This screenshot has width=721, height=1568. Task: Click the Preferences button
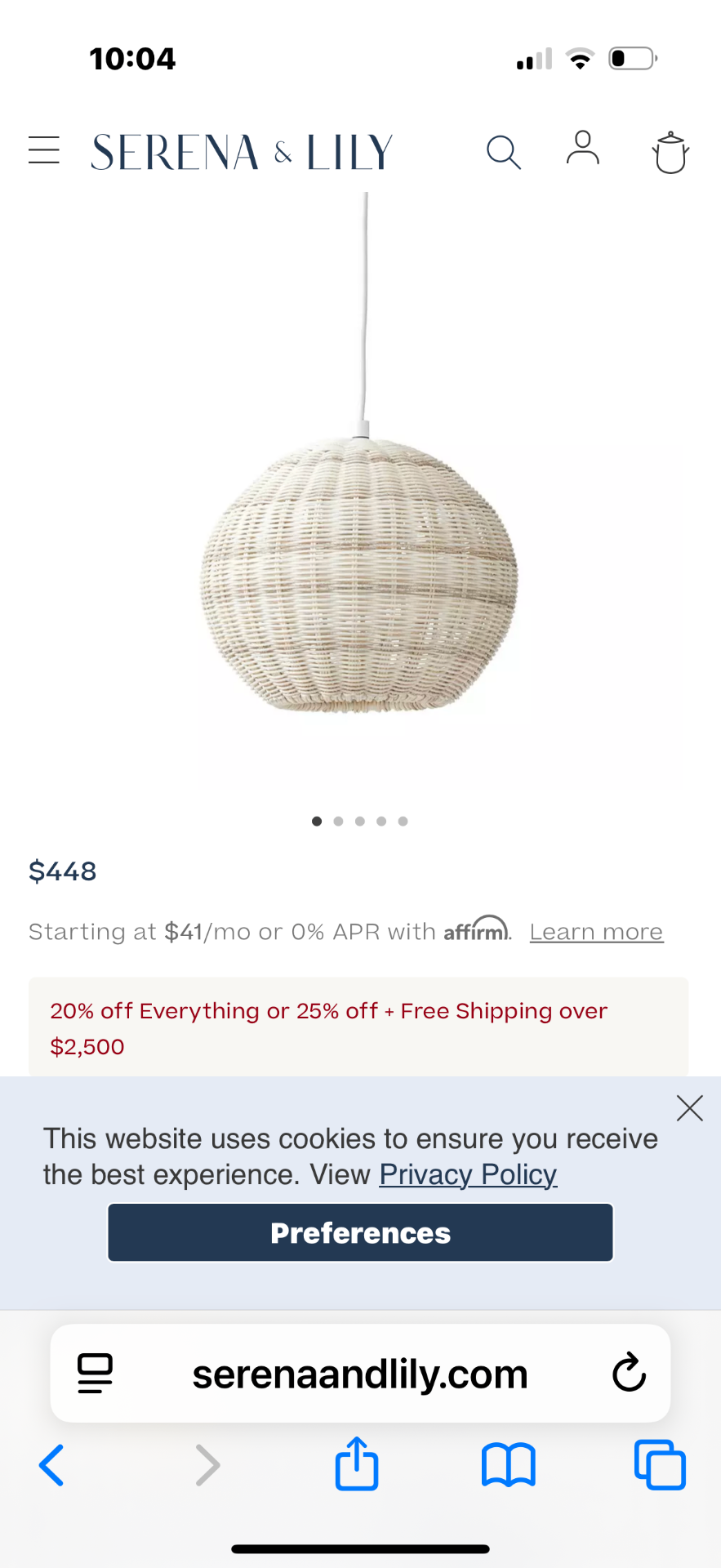(360, 1232)
